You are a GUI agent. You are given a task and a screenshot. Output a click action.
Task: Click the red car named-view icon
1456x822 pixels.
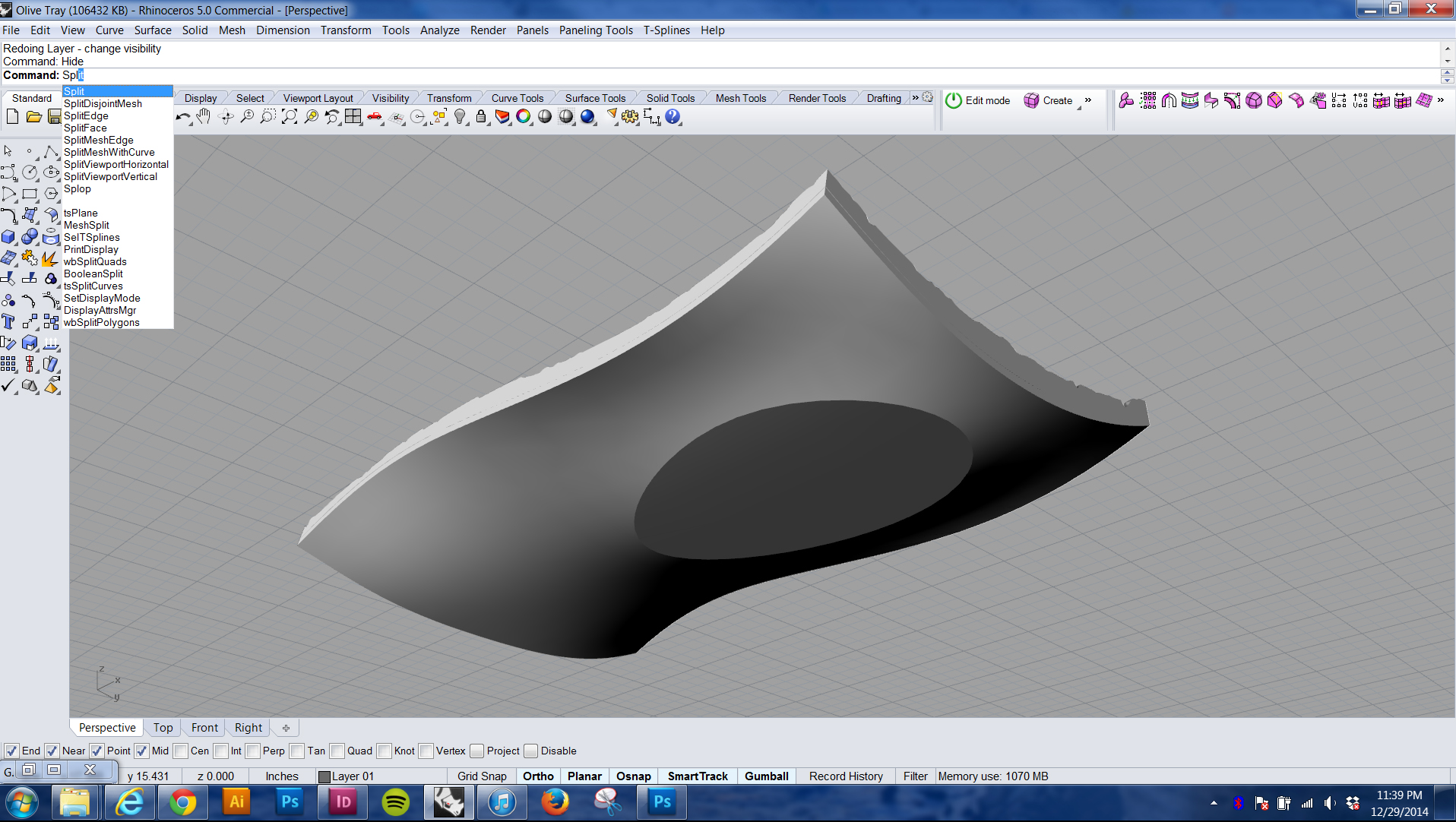[x=375, y=117]
